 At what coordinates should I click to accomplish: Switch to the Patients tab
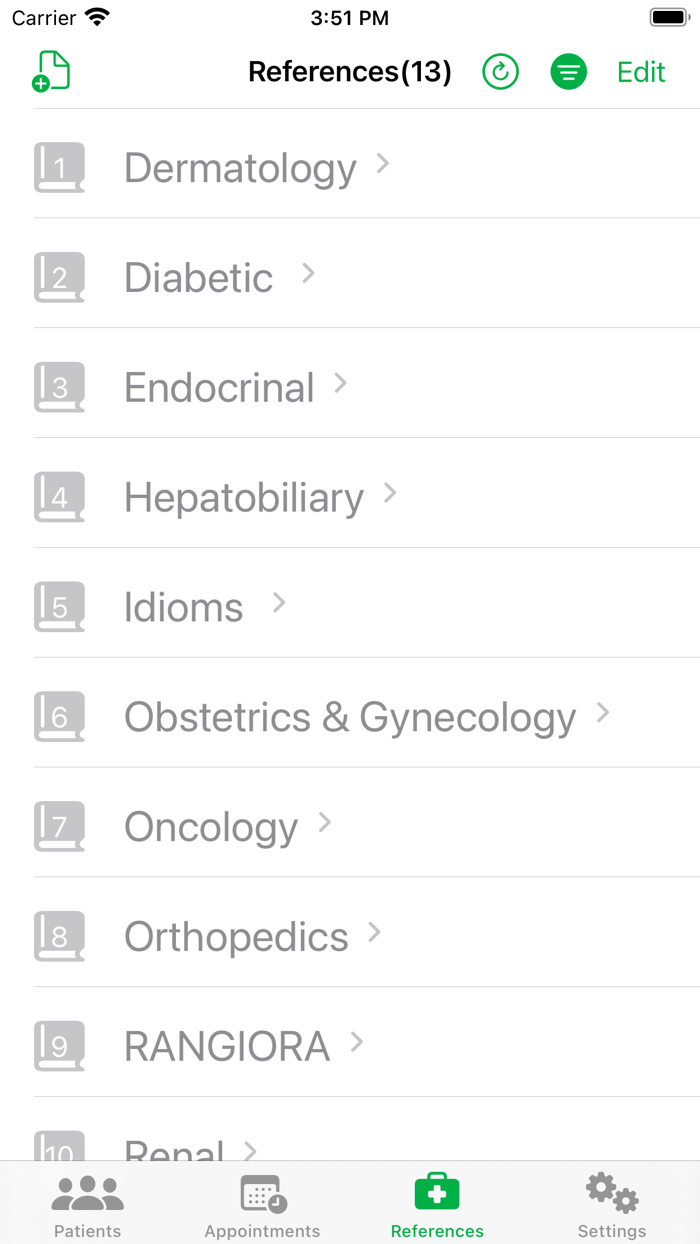point(87,1203)
